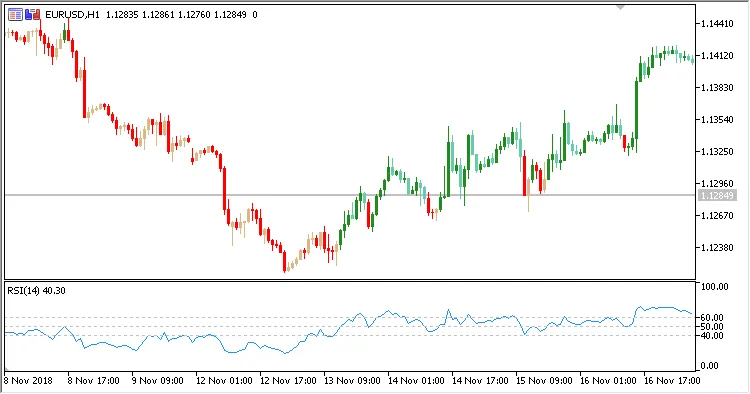
Task: Click the 8 Nov 17:00 time label
Action: tap(93, 381)
